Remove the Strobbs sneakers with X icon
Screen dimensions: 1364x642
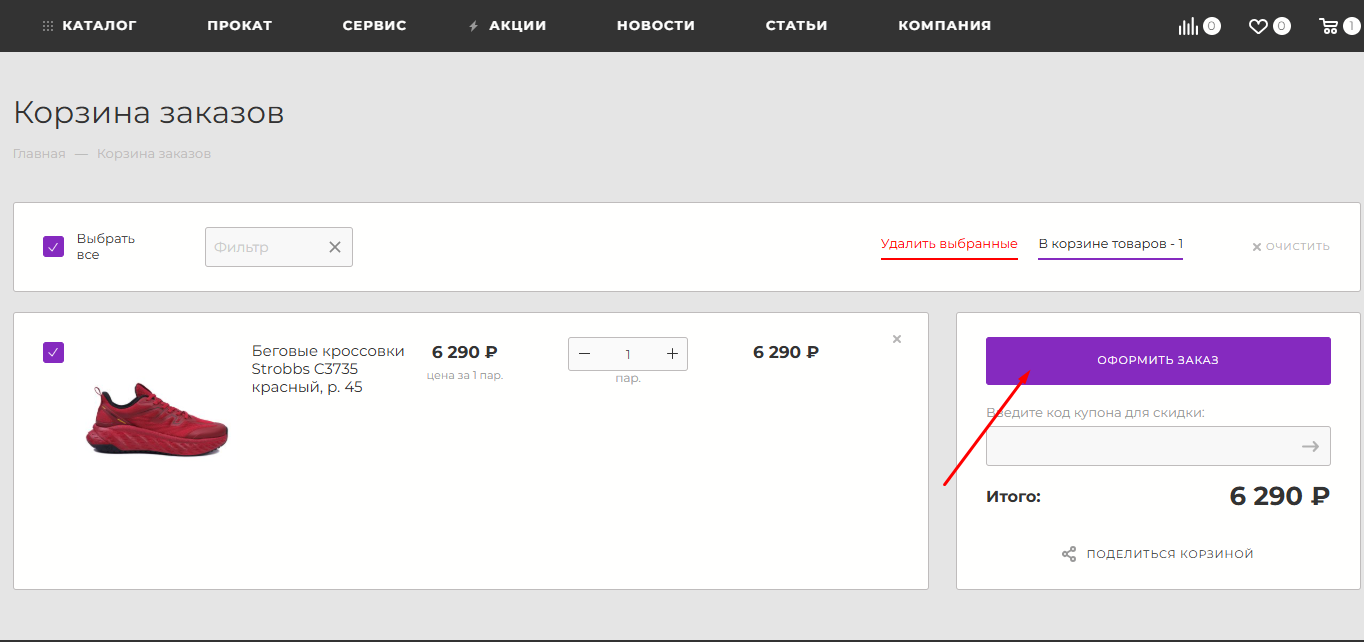(x=897, y=339)
